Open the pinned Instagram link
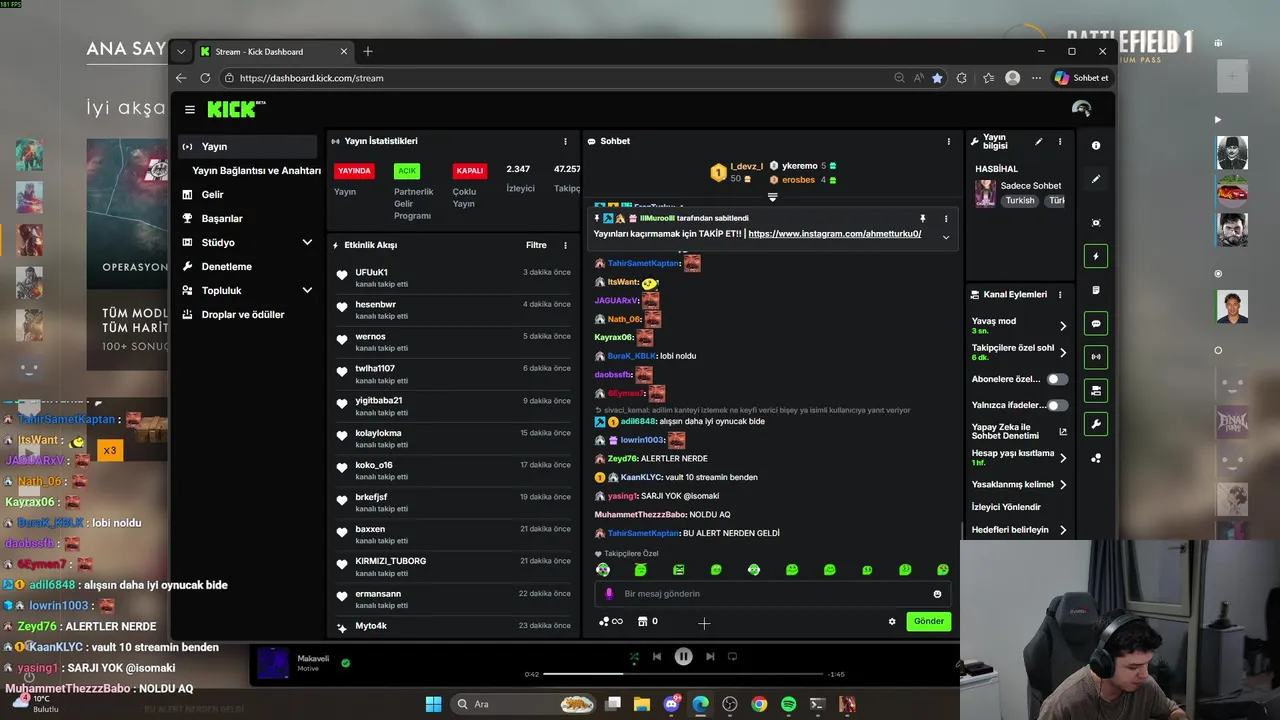 (x=834, y=234)
